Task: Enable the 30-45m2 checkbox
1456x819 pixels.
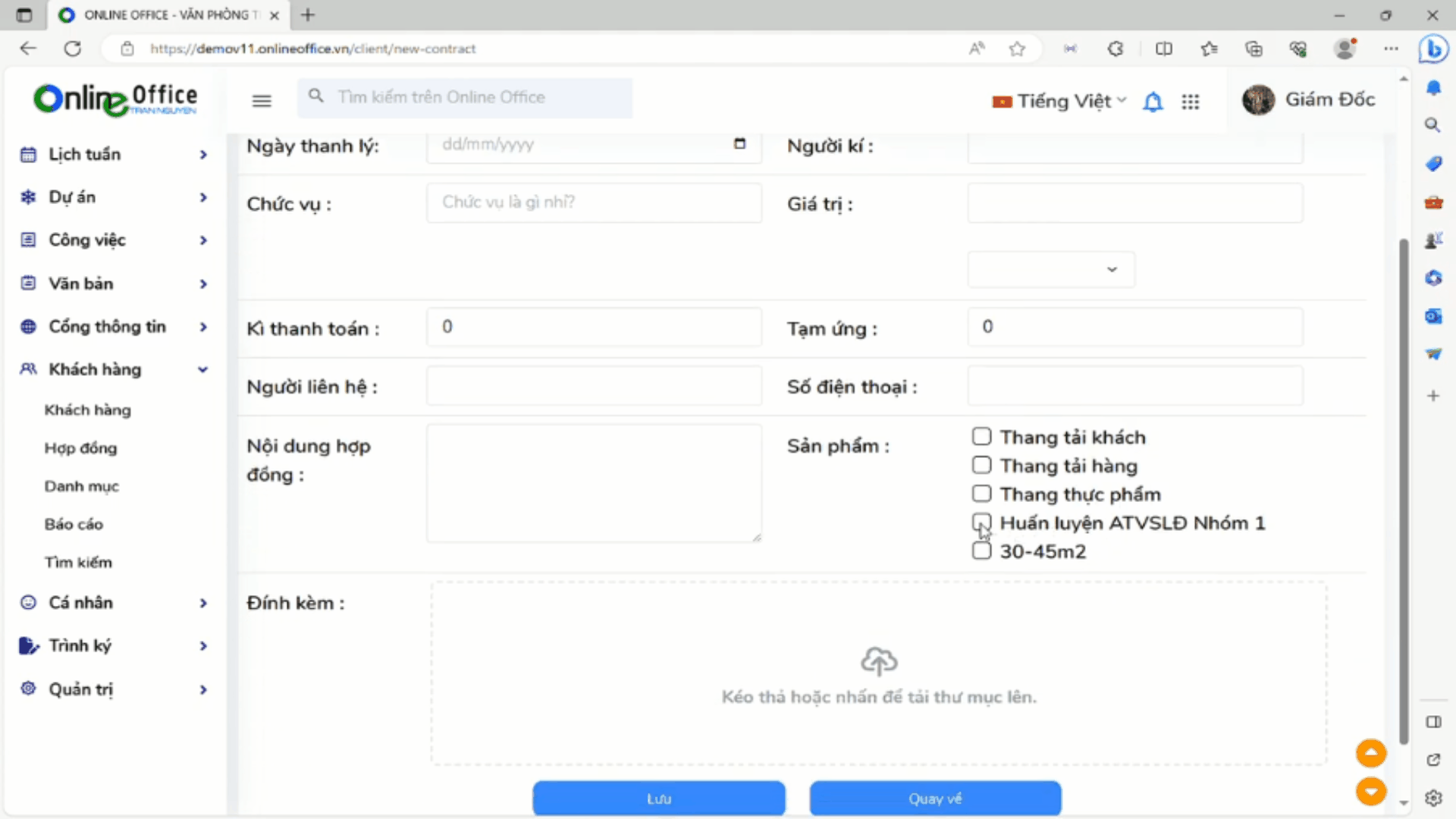Action: pos(981,551)
